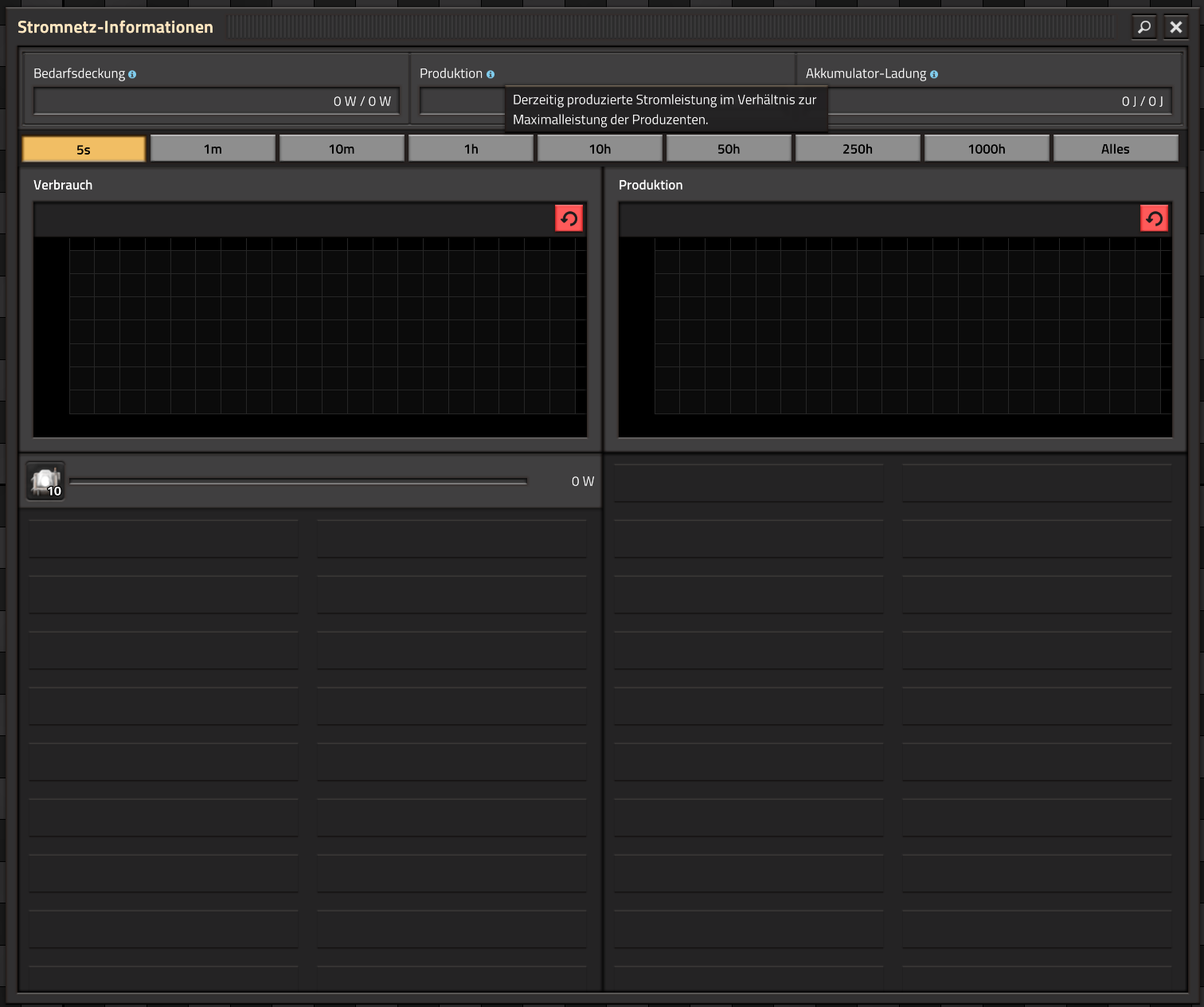
Task: Show the Alles time range
Action: point(1116,149)
